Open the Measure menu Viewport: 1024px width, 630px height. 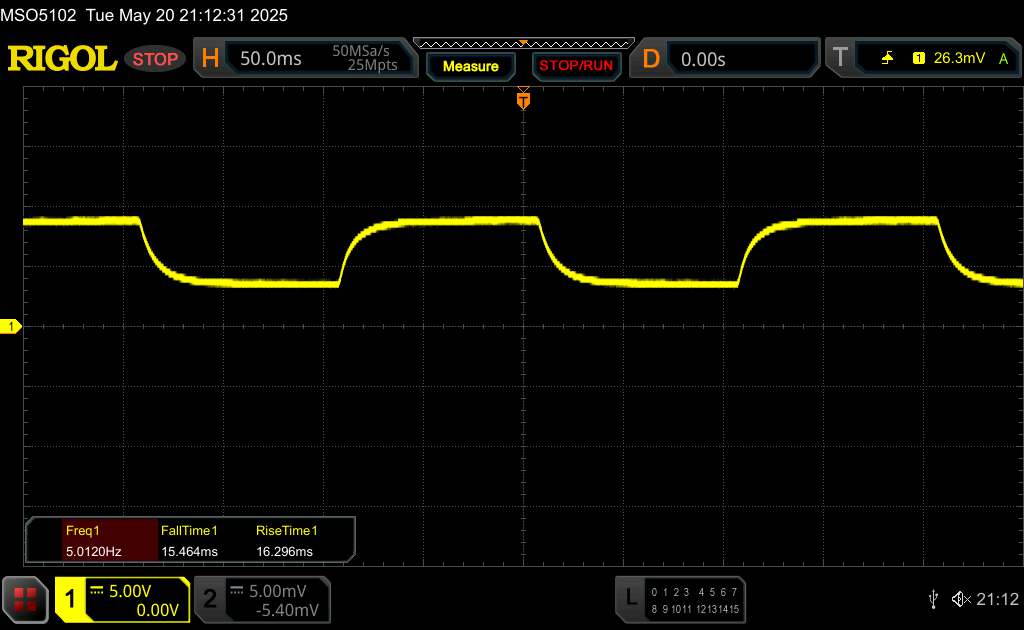(470, 66)
